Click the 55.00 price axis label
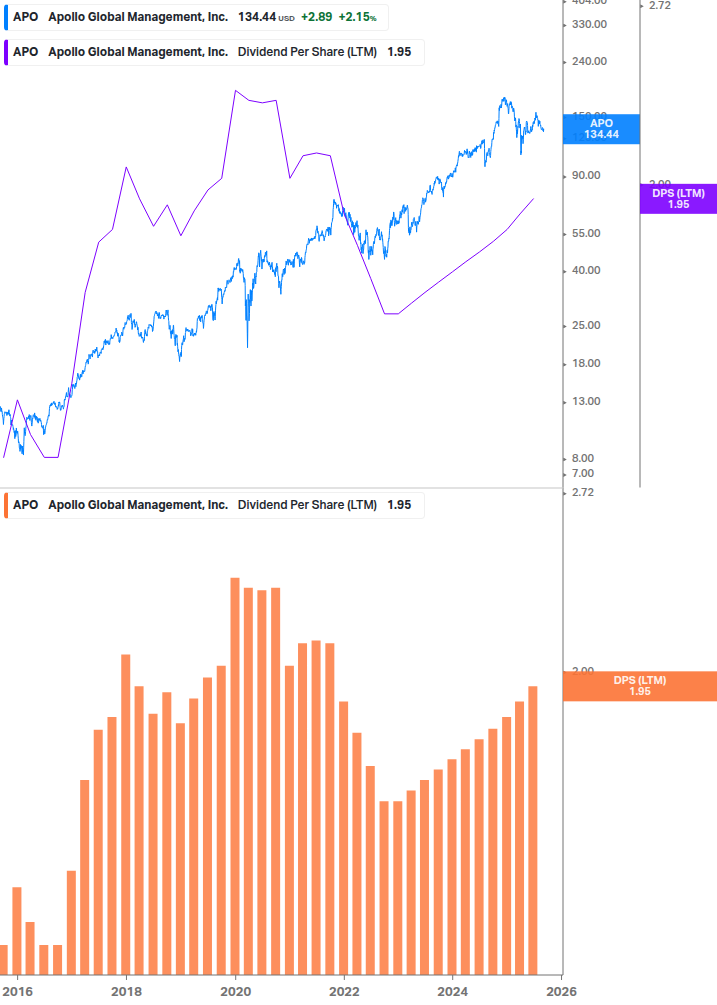The height and width of the screenshot is (1005, 717). 586,234
